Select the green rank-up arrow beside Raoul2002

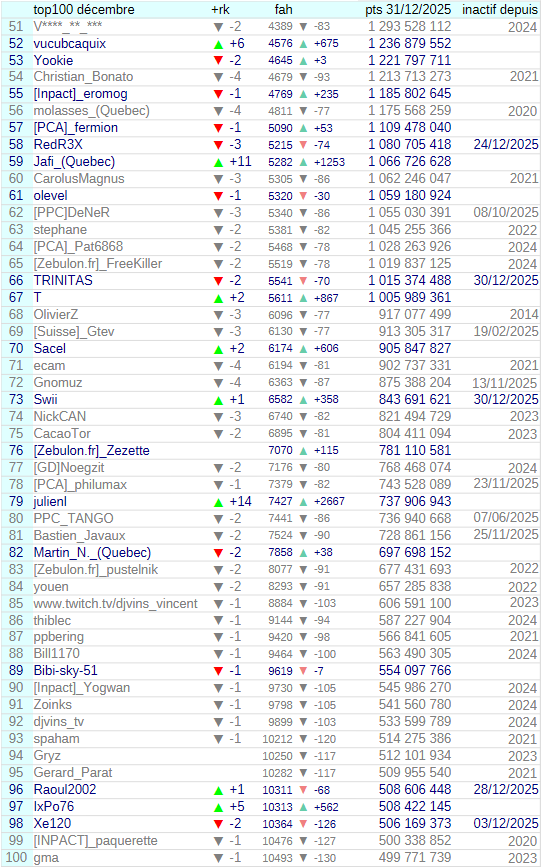(219, 791)
